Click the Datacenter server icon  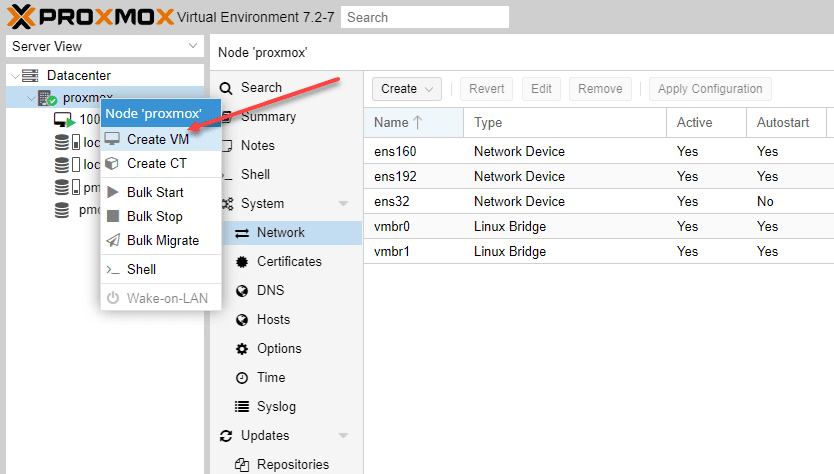point(30,75)
